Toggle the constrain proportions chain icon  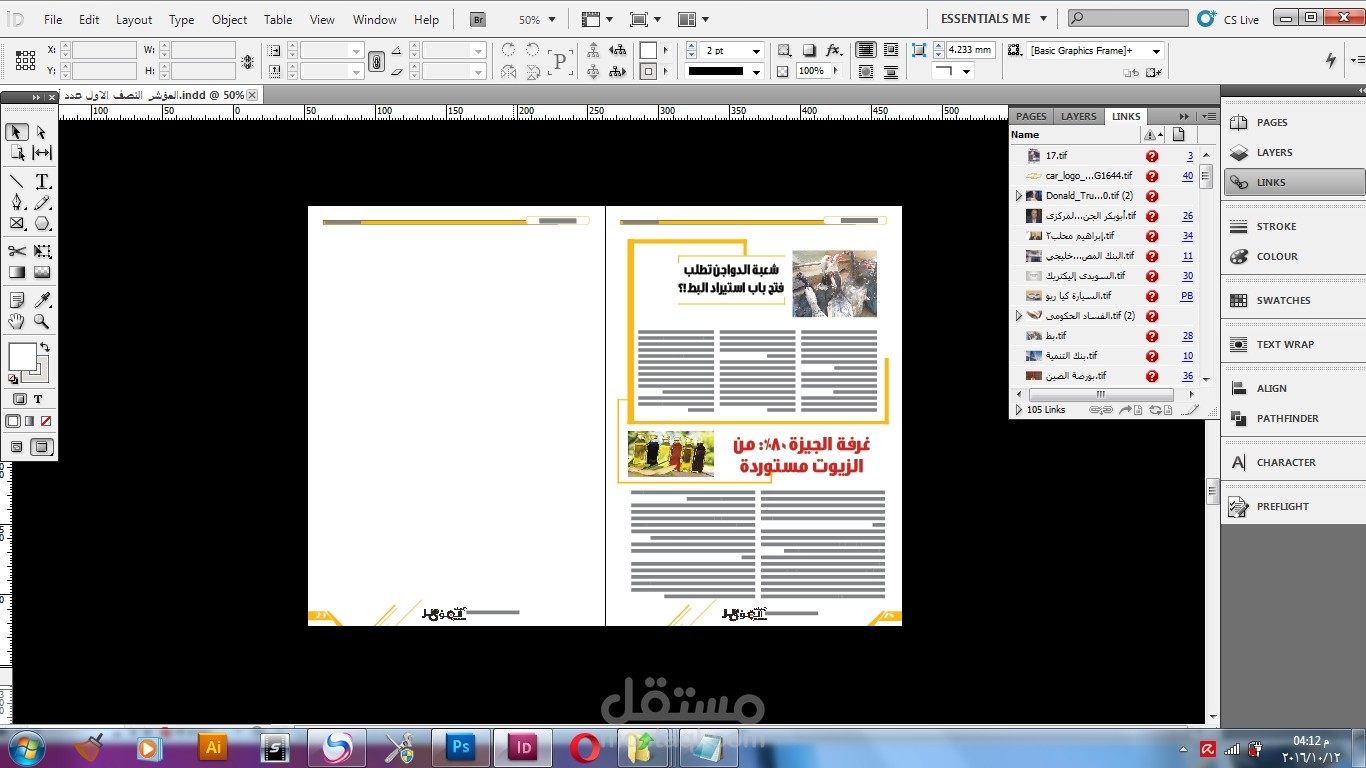(376, 61)
